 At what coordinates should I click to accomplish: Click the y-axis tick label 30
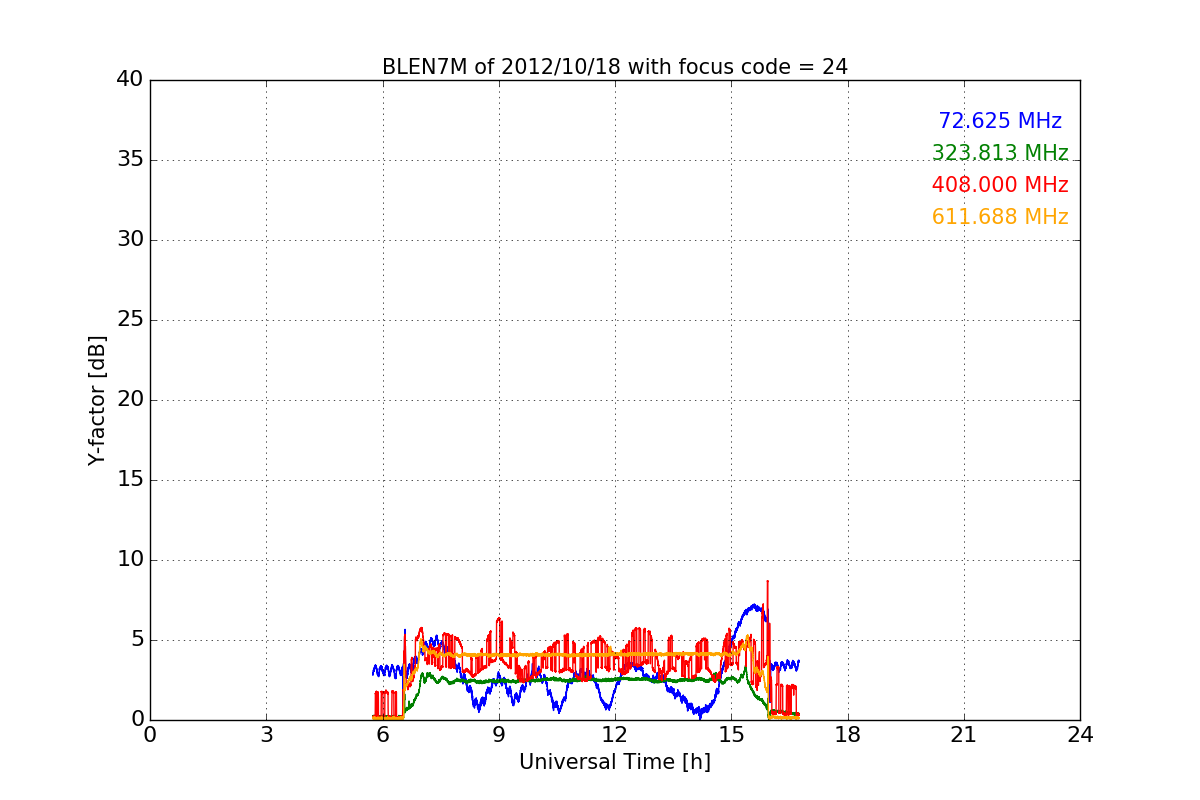(129, 240)
